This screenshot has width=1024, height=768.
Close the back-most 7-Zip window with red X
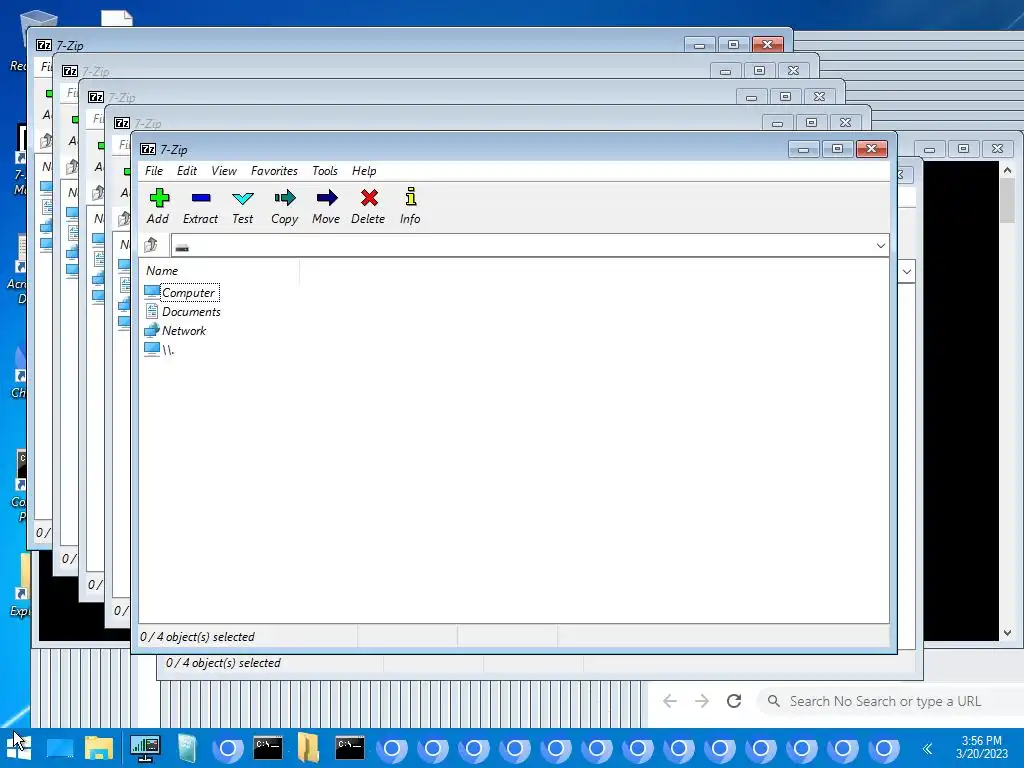pos(767,44)
